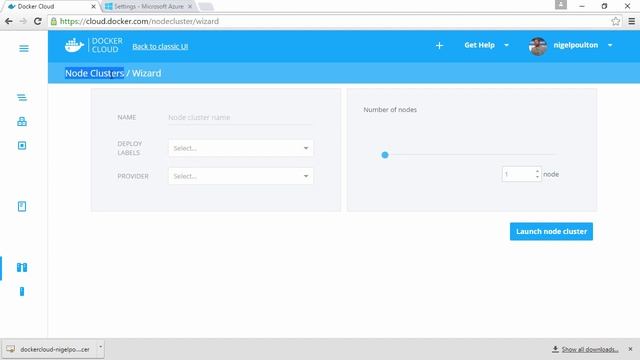Viewport: 640px width, 360px height.
Task: Click the green padlock in the address bar
Action: [x=53, y=21]
